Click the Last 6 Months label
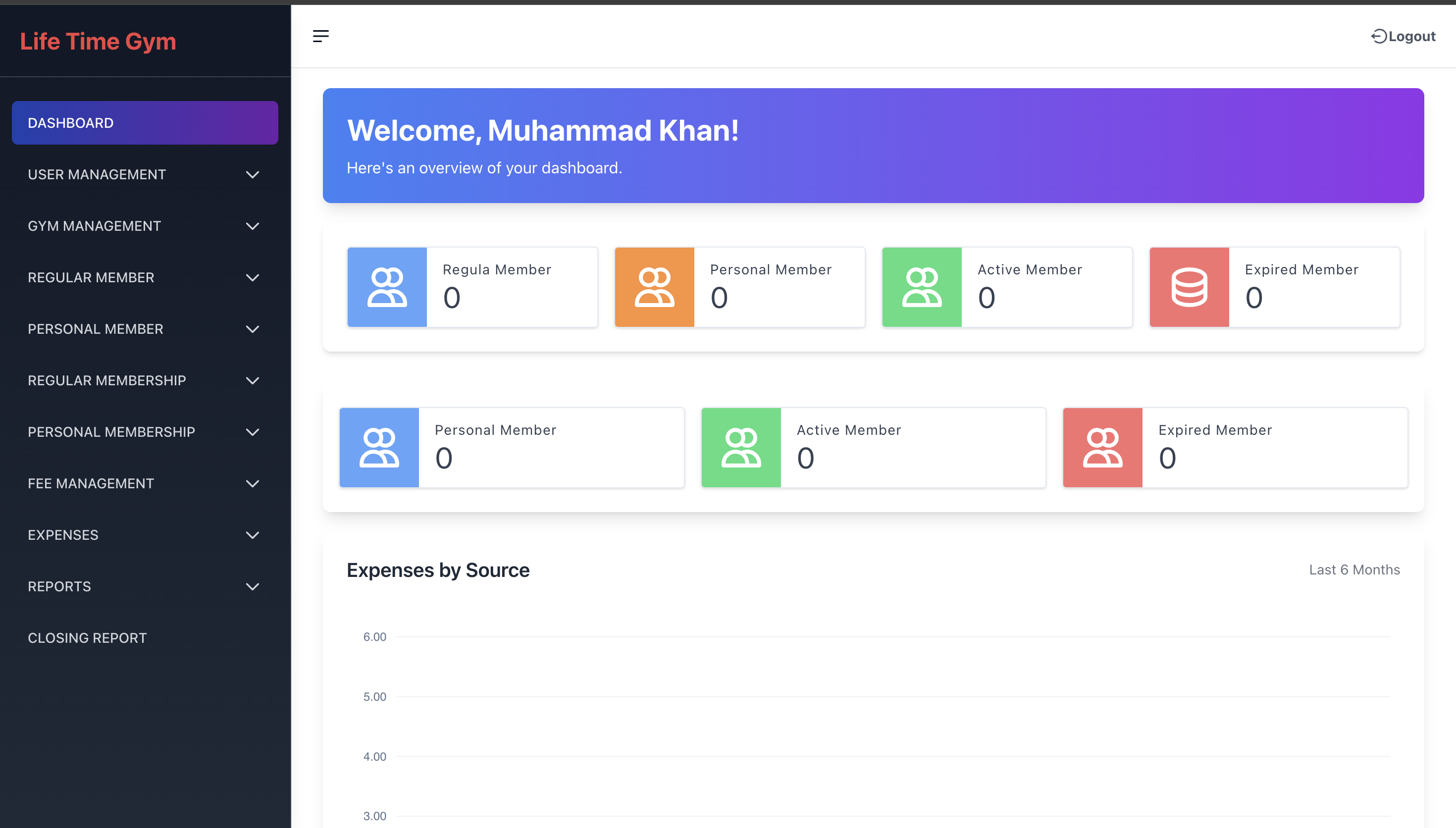 point(1354,570)
